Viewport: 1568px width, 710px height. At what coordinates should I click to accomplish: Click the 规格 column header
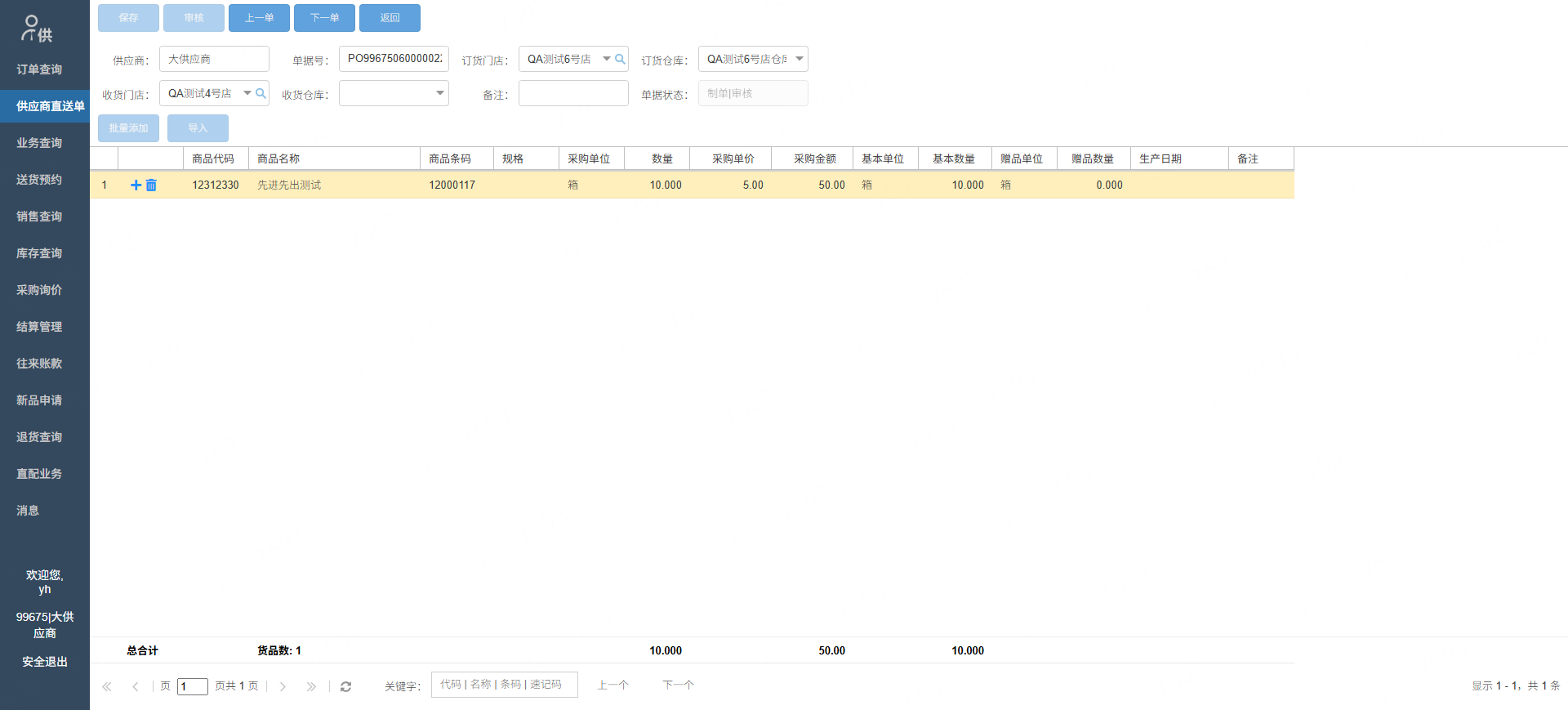coord(526,159)
